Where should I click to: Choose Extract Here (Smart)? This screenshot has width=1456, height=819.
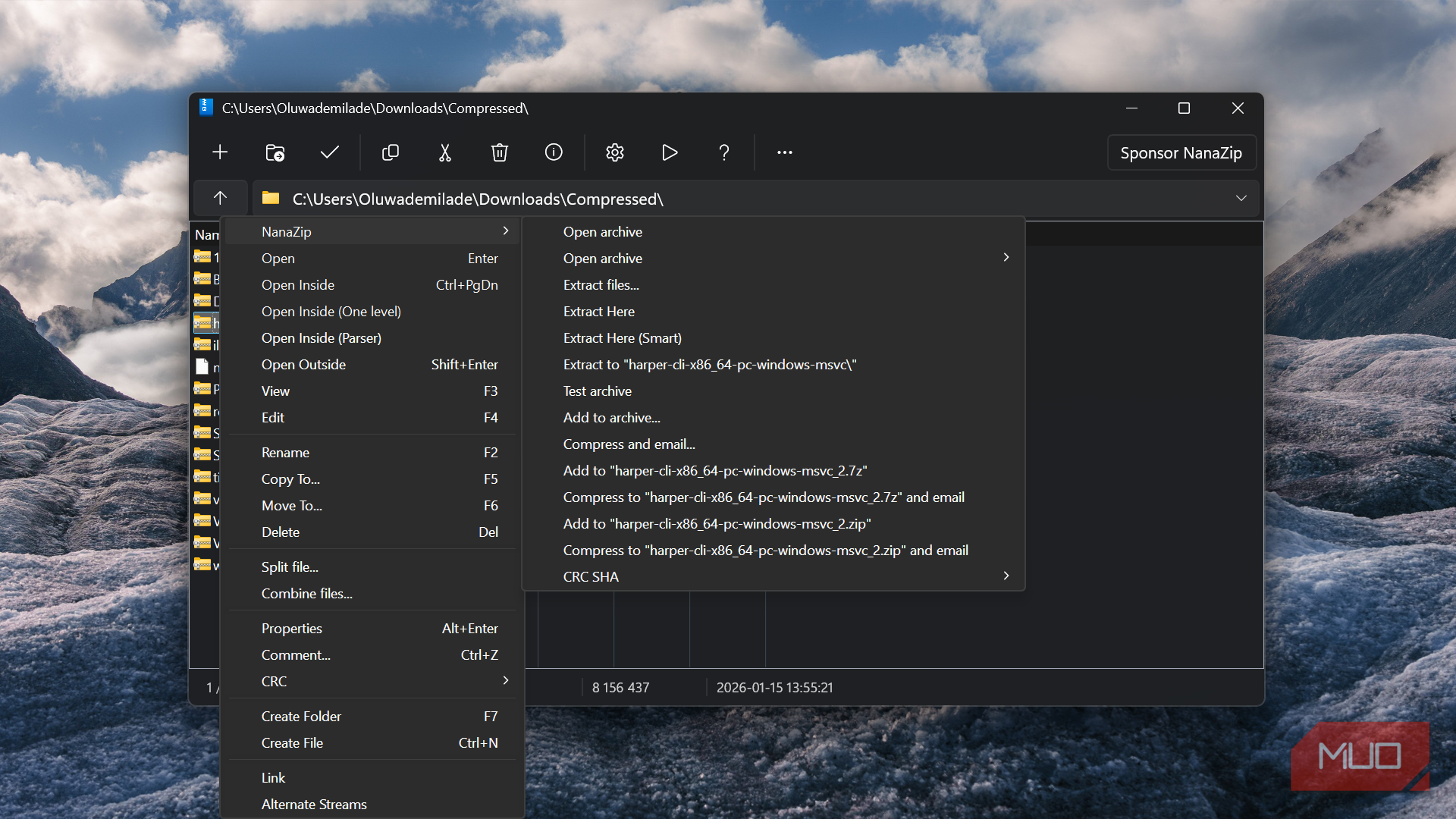pos(773,338)
